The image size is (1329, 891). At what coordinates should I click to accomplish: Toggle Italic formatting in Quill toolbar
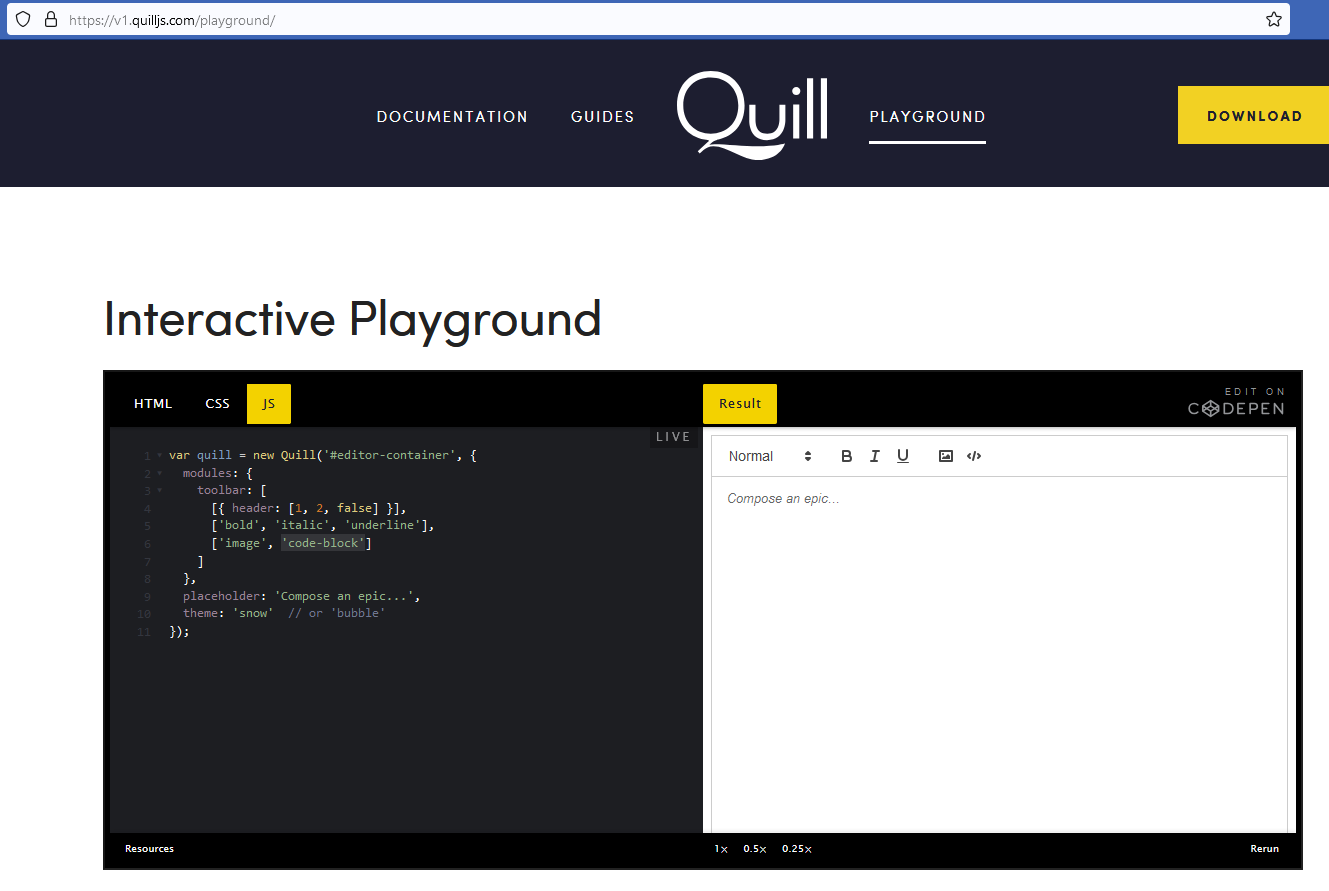(x=875, y=456)
